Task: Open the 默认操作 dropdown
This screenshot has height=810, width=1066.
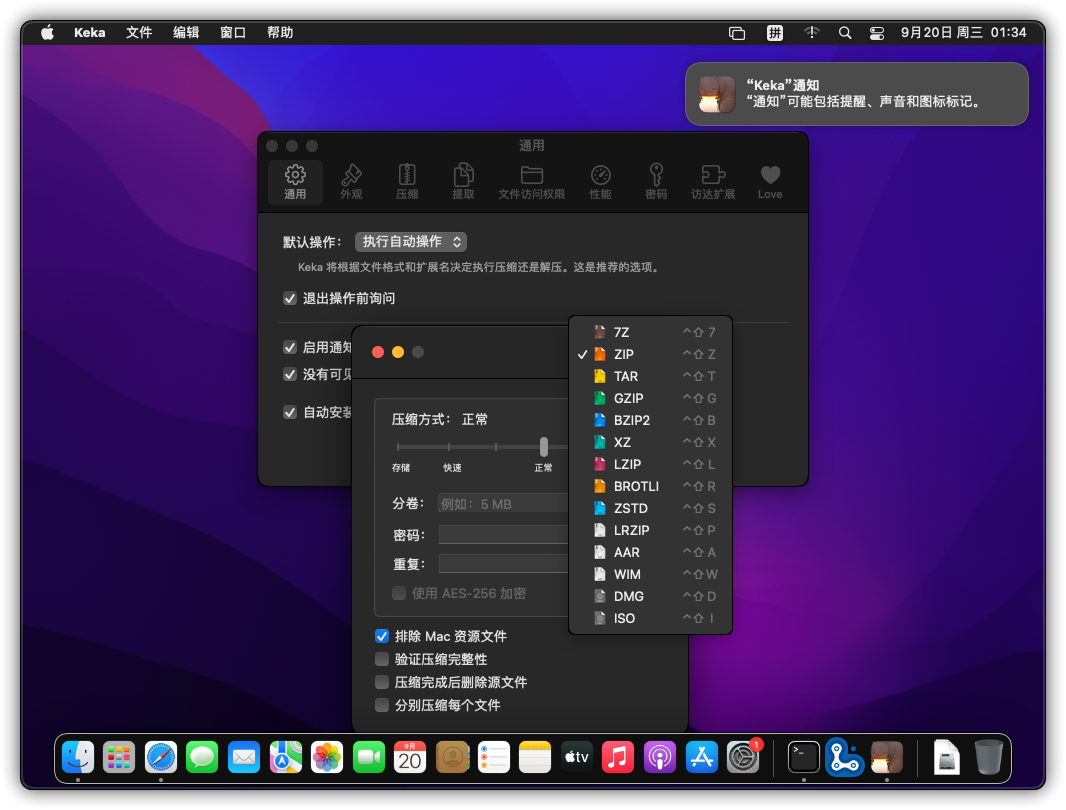Action: coord(411,241)
